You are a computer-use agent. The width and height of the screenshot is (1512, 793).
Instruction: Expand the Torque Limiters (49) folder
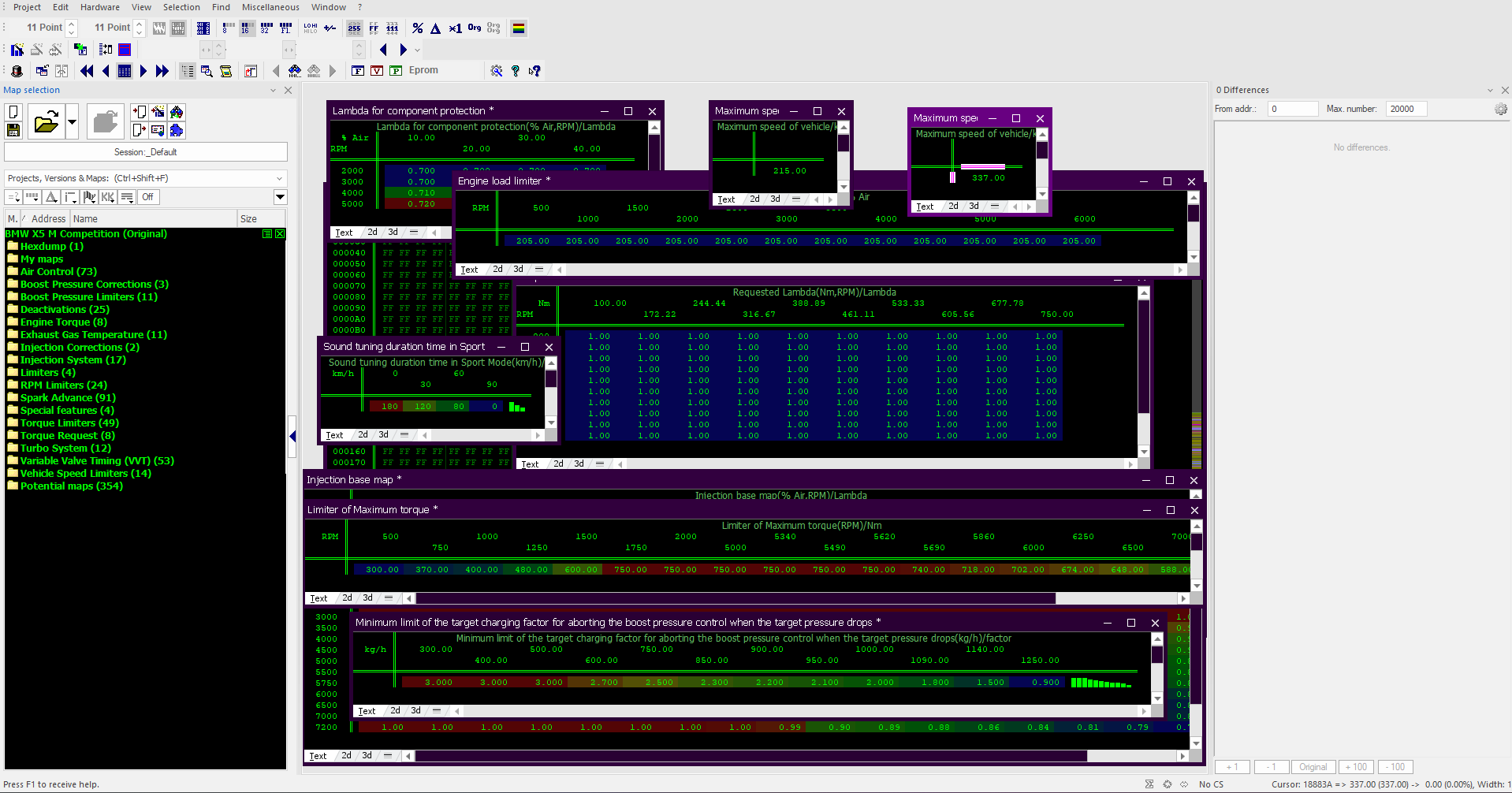69,423
